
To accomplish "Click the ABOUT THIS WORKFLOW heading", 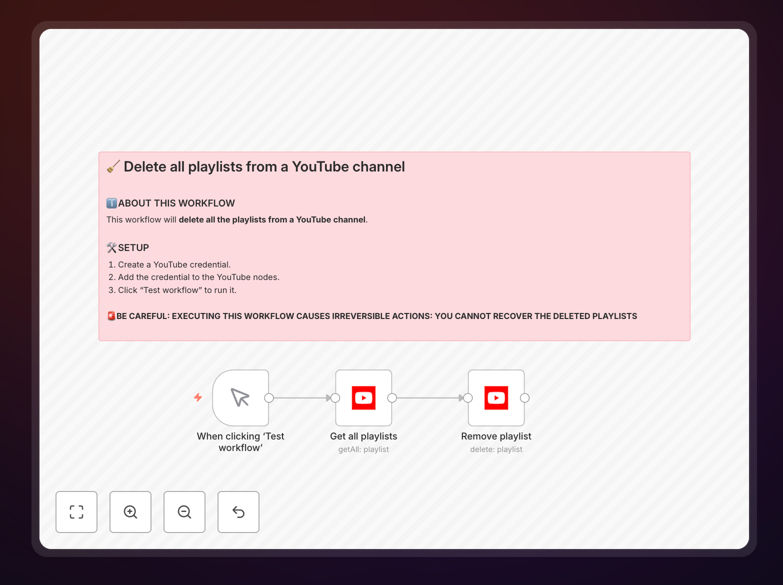I will [171, 203].
